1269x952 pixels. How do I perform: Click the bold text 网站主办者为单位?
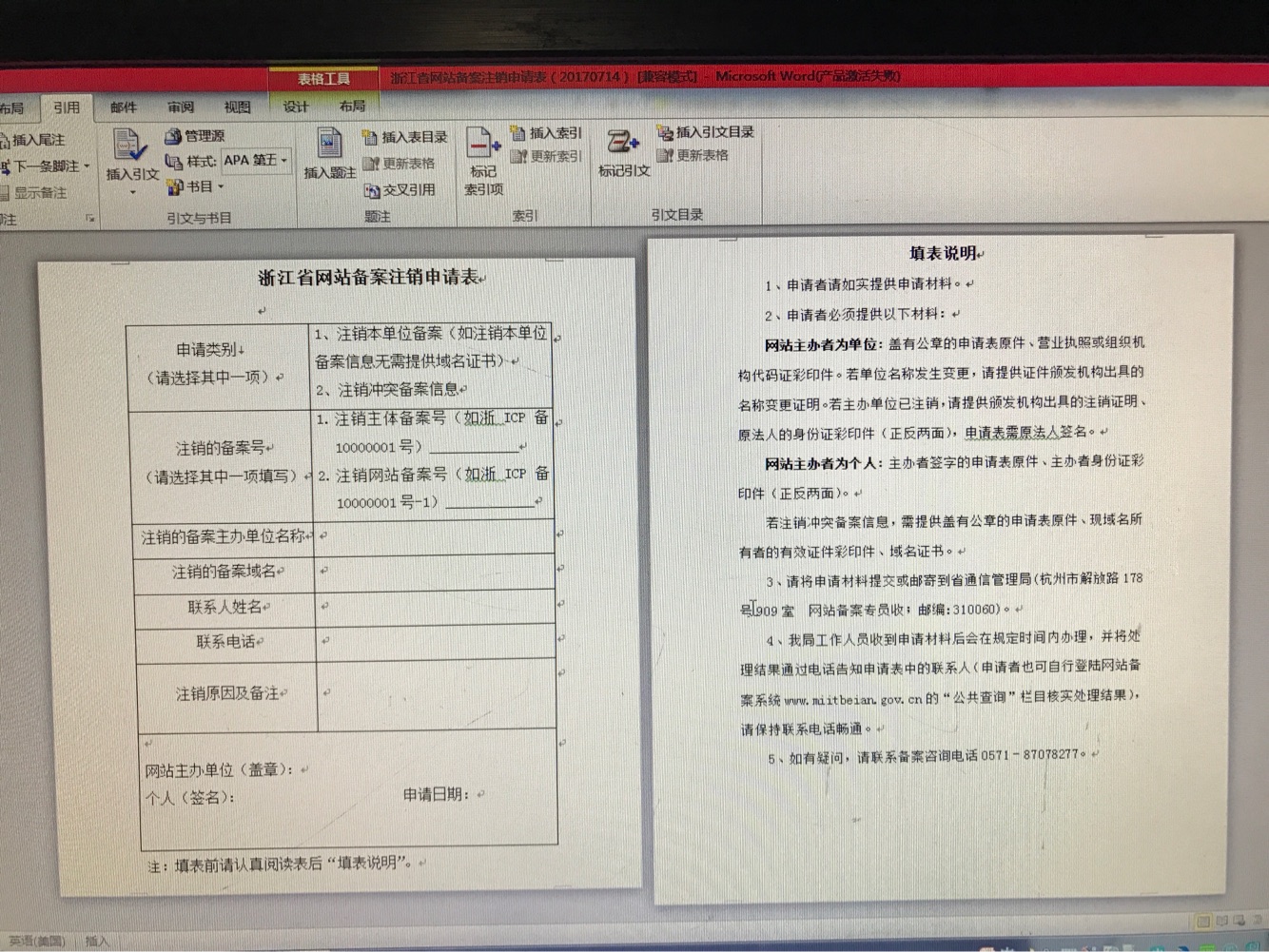click(821, 344)
